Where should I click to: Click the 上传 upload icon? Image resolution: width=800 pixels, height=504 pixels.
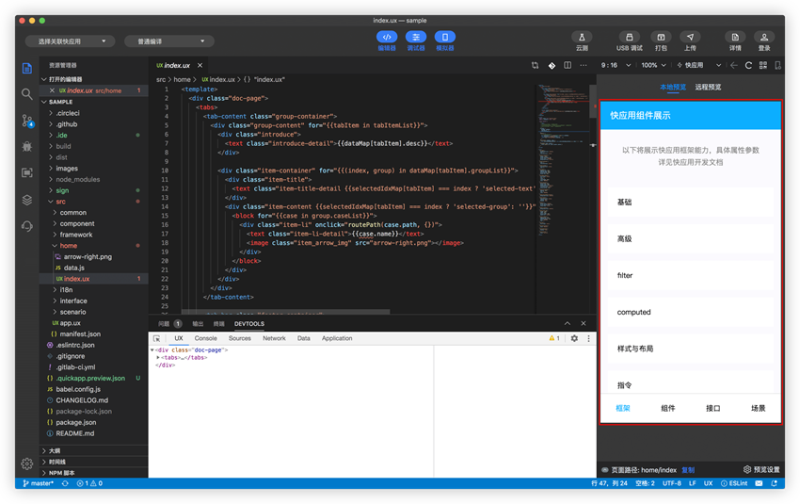click(x=690, y=37)
